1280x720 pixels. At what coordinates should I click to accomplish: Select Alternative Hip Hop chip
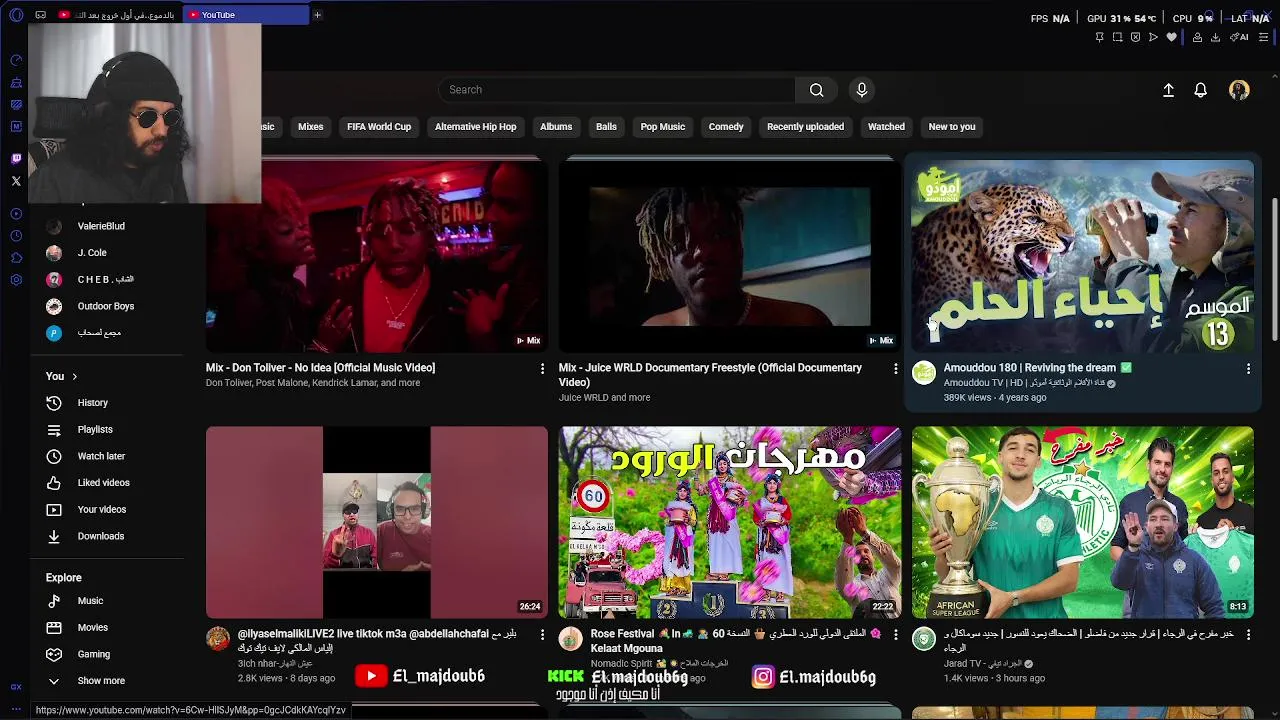pos(476,127)
